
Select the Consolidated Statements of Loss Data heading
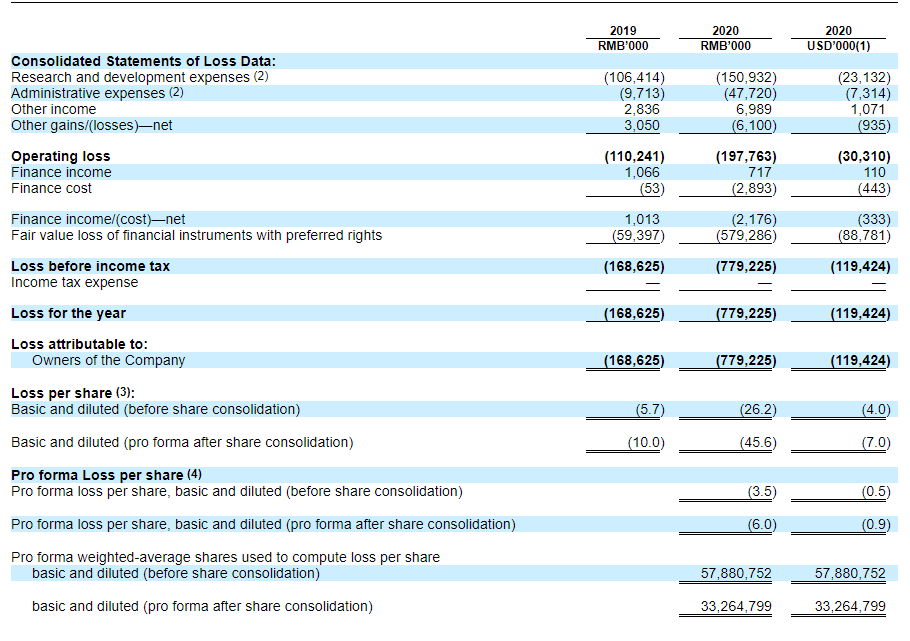[143, 61]
